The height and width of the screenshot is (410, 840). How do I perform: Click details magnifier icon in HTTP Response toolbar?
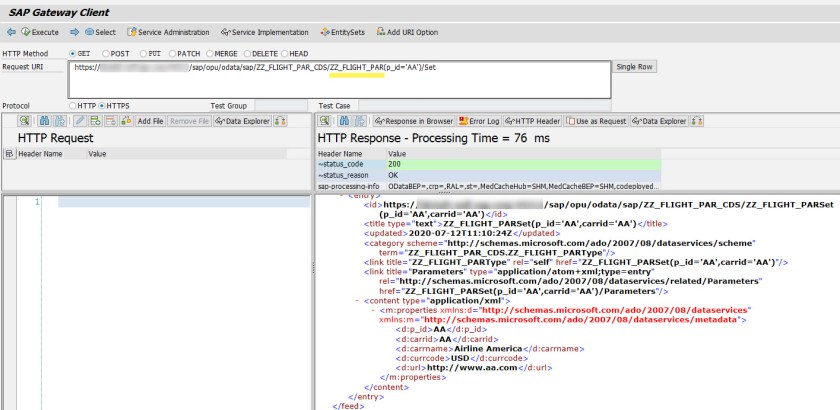pyautogui.click(x=325, y=121)
